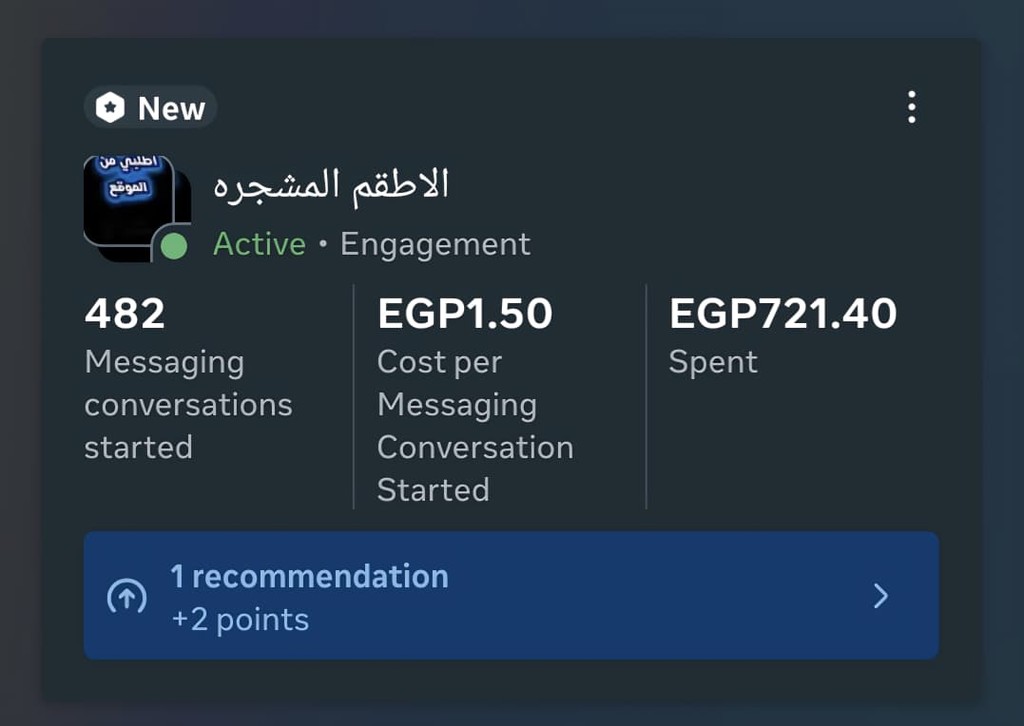Click the hexagon star icon beside New

tap(110, 108)
